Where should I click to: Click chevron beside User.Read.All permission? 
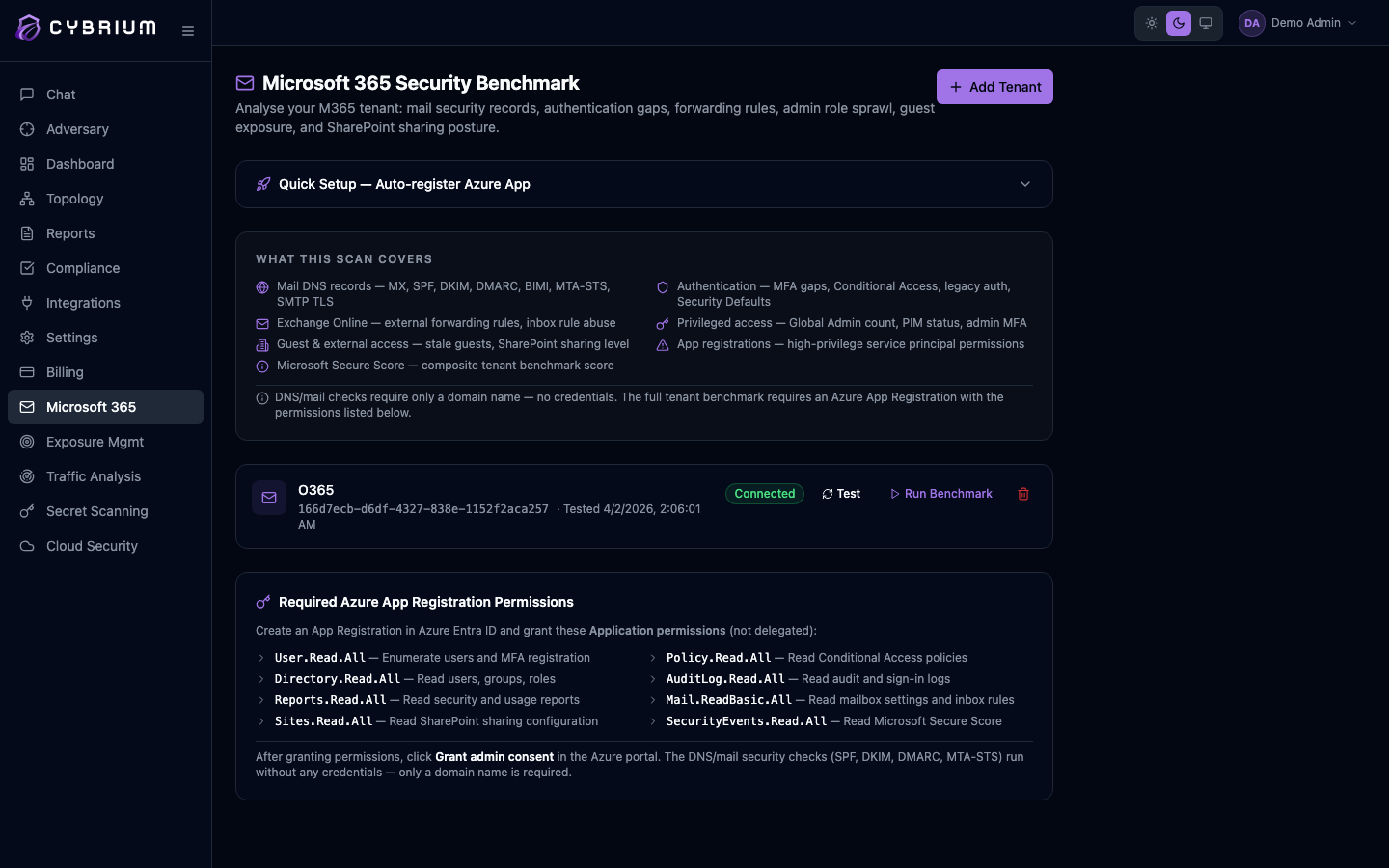261,658
